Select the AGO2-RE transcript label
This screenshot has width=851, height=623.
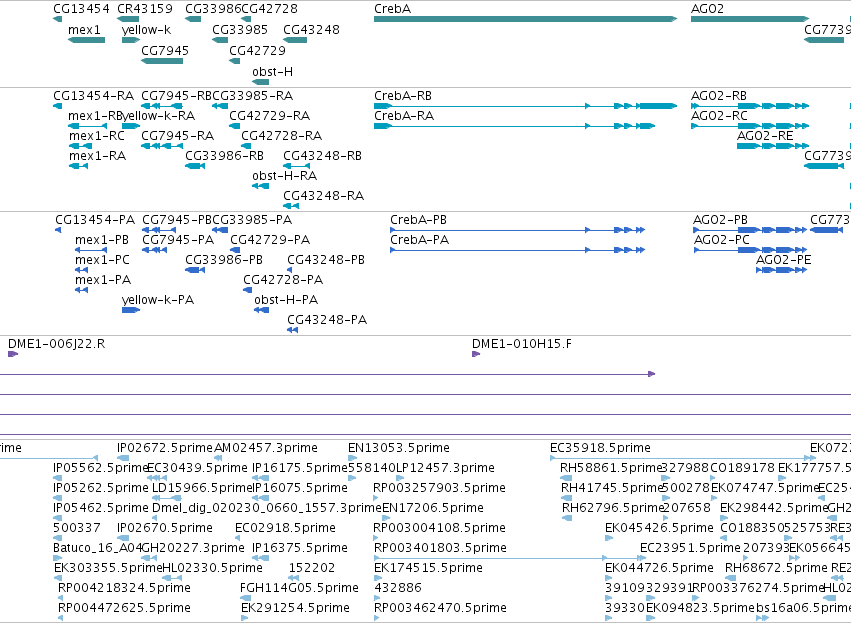coord(765,136)
